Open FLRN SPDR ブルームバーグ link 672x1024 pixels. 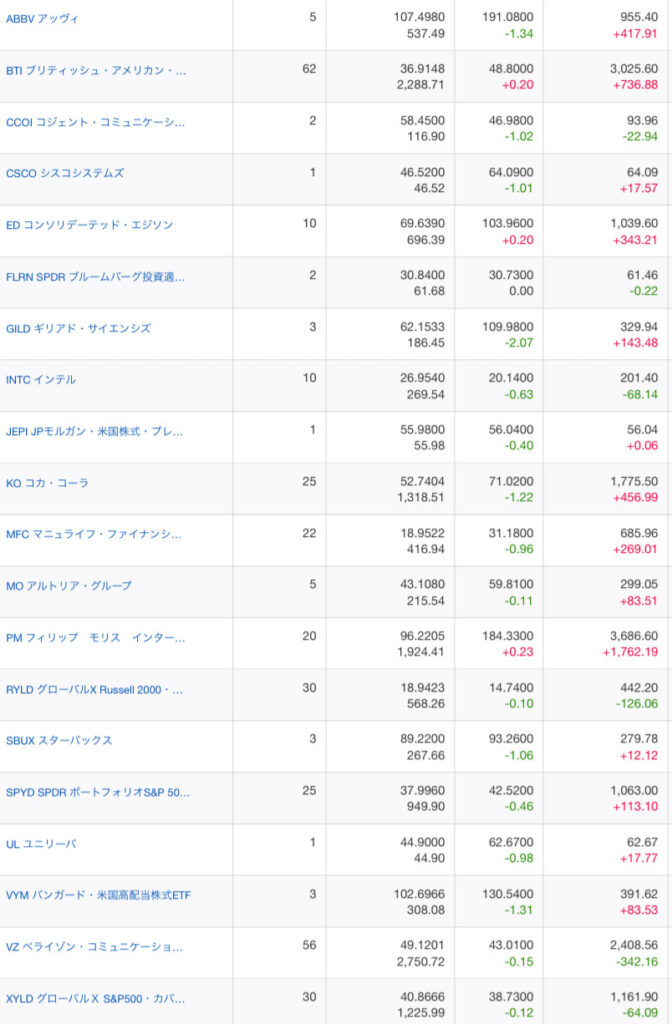(x=95, y=277)
